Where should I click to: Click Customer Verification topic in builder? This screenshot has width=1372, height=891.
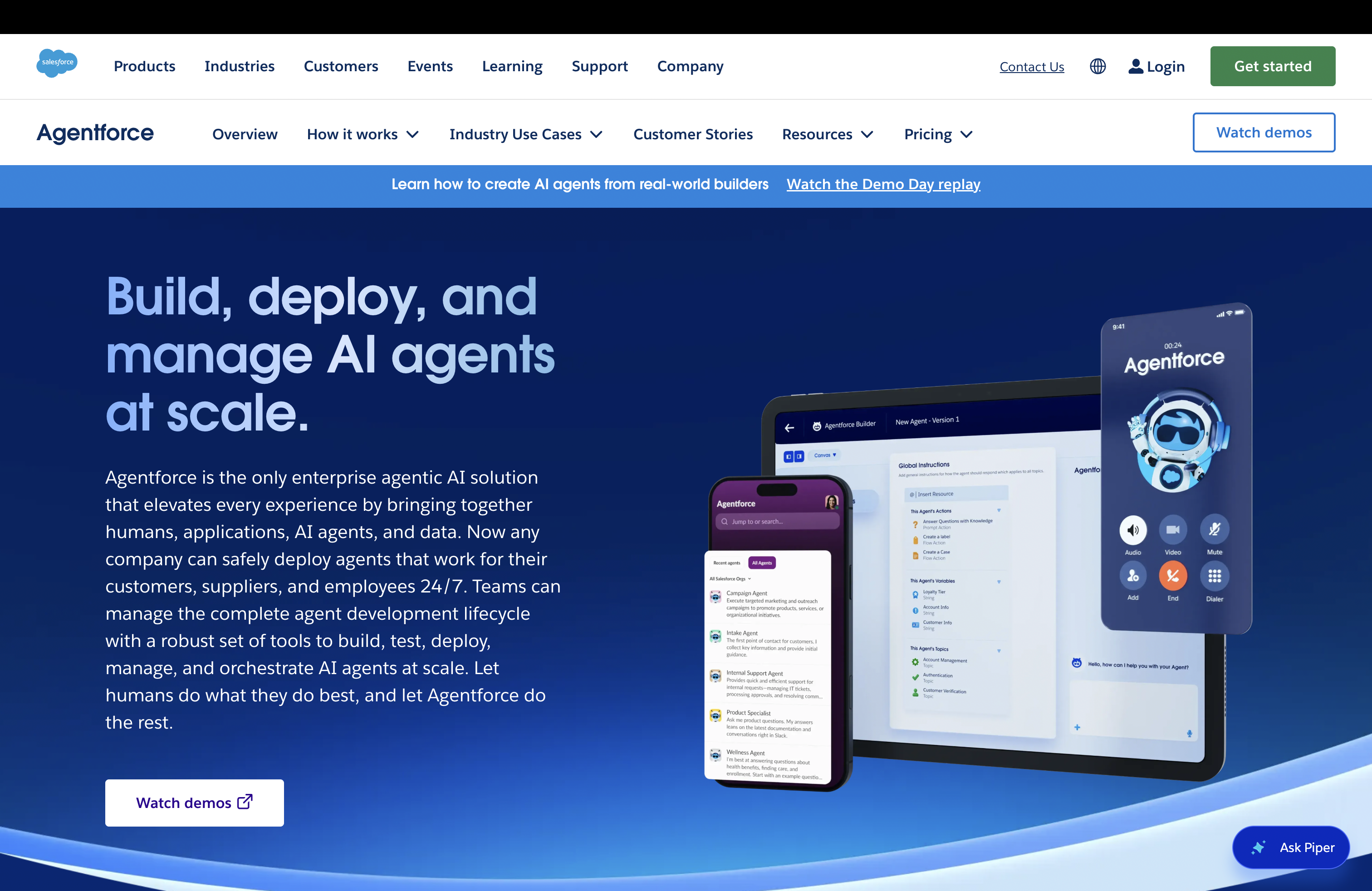tap(939, 693)
